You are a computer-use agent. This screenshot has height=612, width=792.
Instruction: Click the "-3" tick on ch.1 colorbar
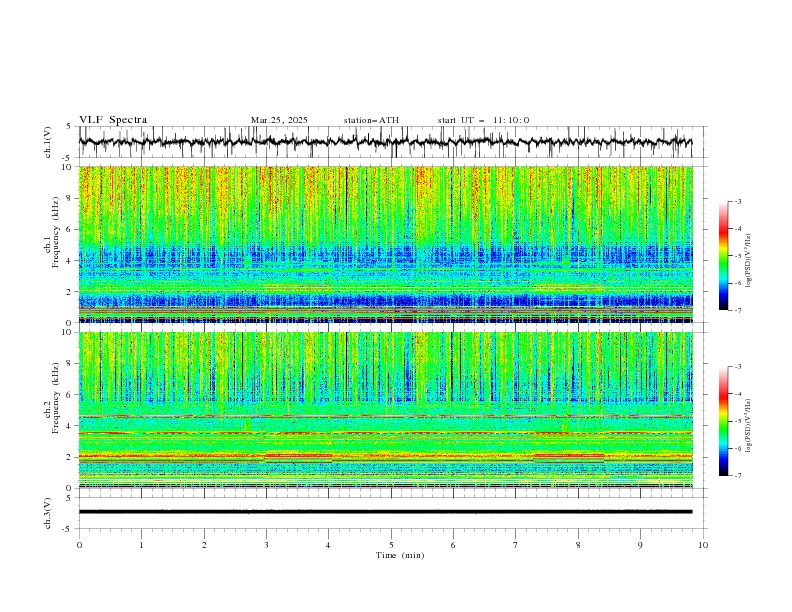click(x=738, y=201)
